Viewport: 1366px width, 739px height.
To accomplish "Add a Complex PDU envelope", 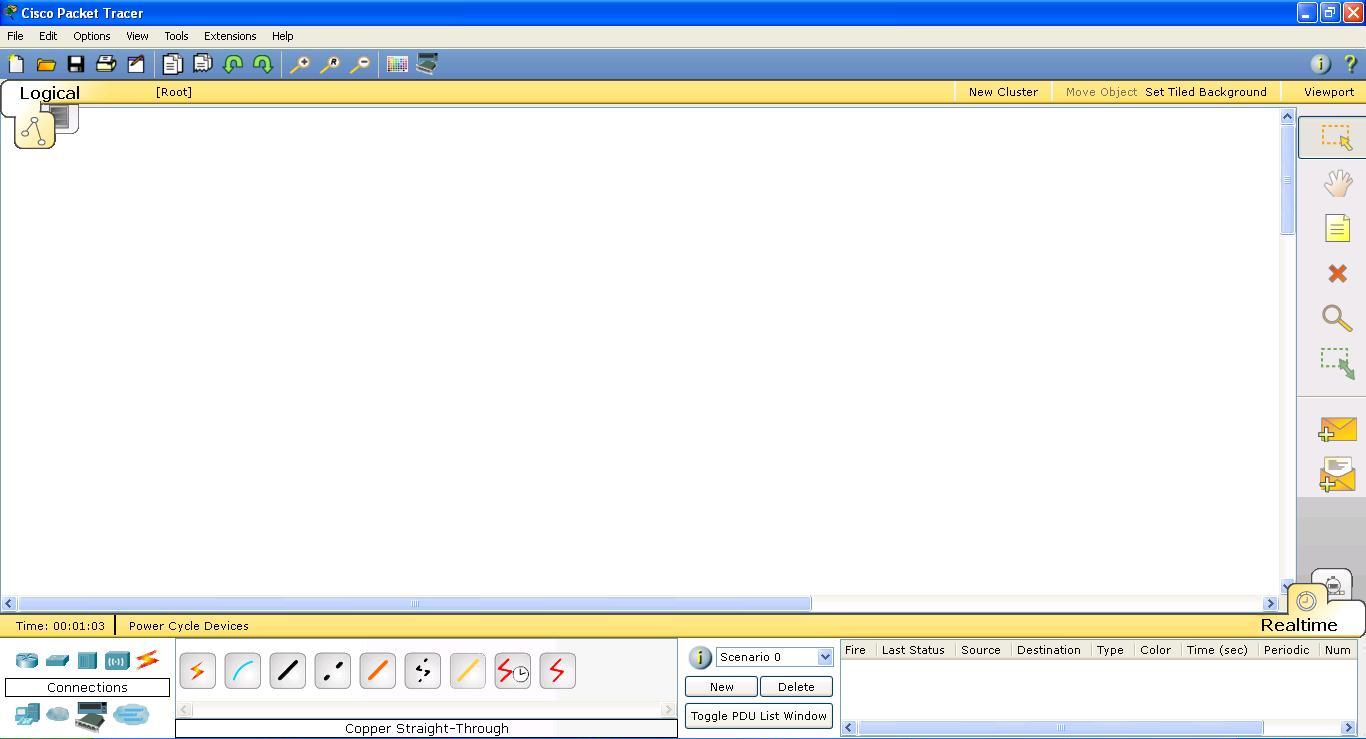I will [1337, 475].
